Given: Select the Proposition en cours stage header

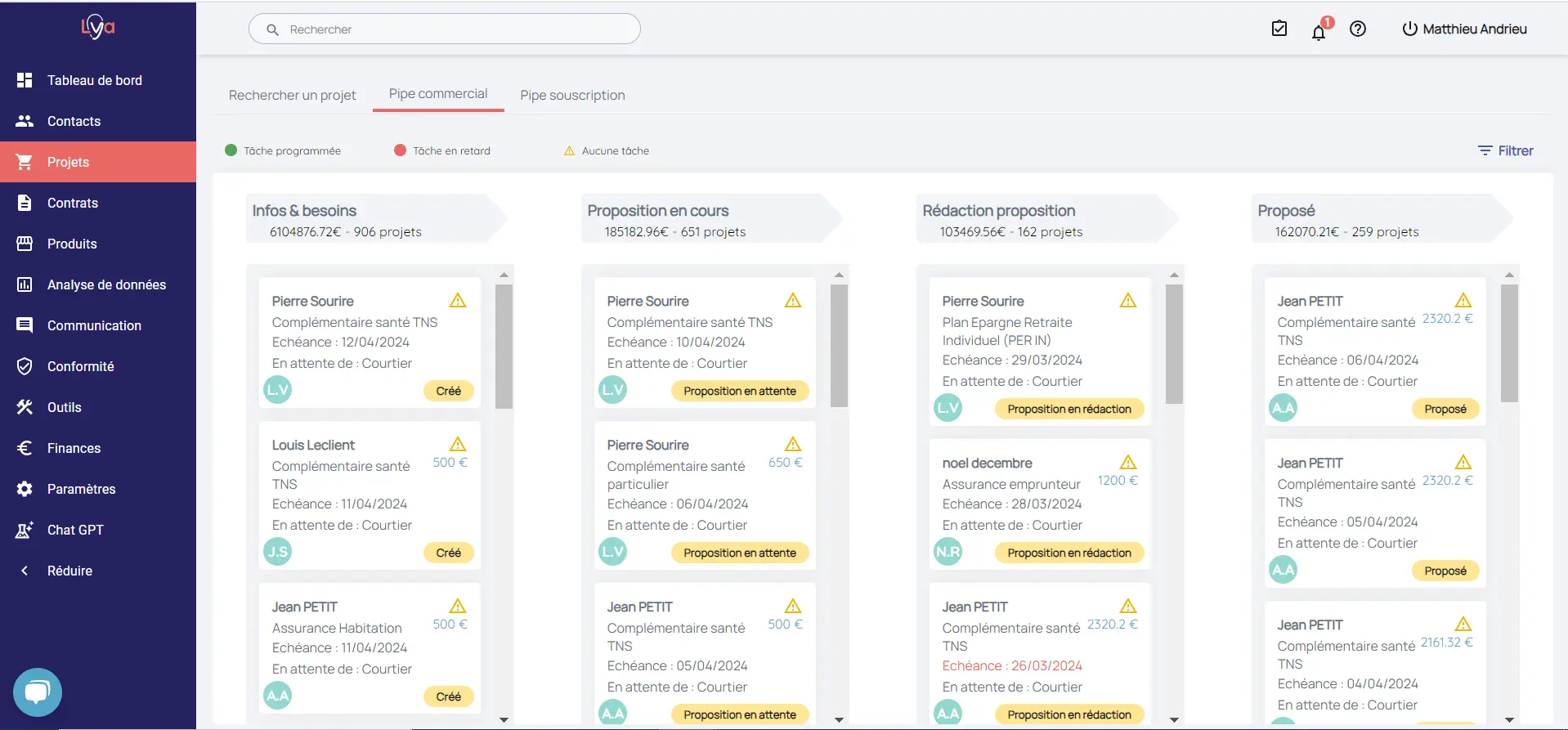Looking at the screenshot, I should [712, 218].
